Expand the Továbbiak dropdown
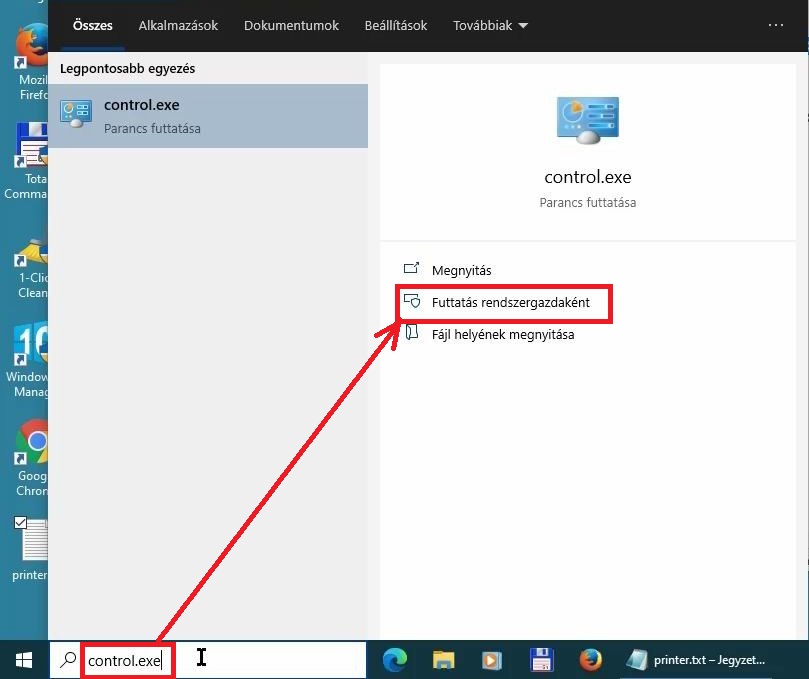This screenshot has width=809, height=679. click(x=490, y=25)
